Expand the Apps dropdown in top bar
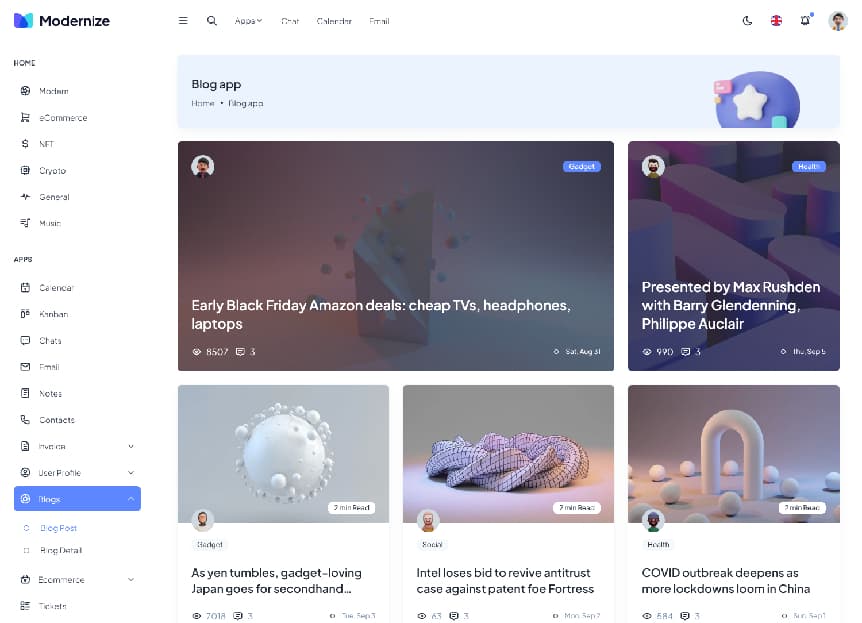Screen dimensions: 862x623 pyautogui.click(x=248, y=21)
